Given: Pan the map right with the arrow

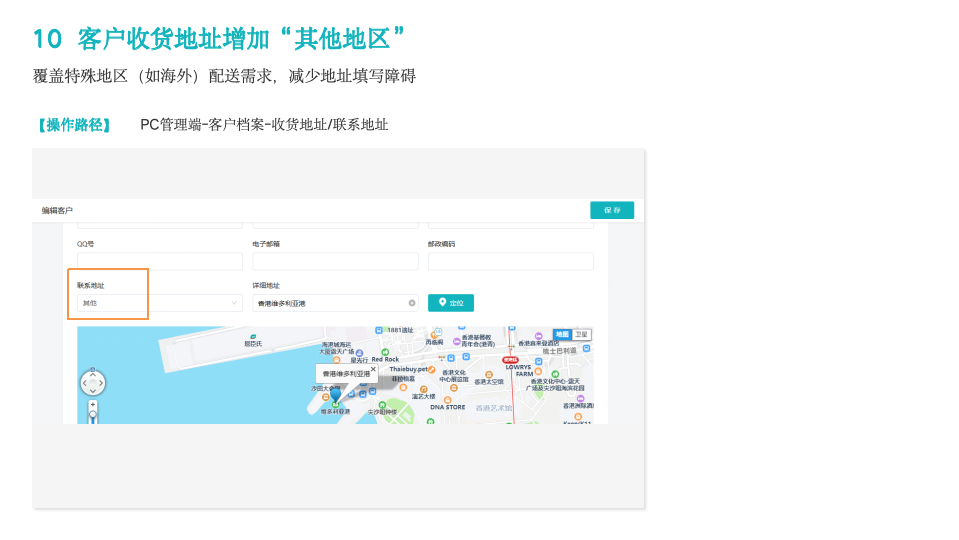Looking at the screenshot, I should (101, 383).
